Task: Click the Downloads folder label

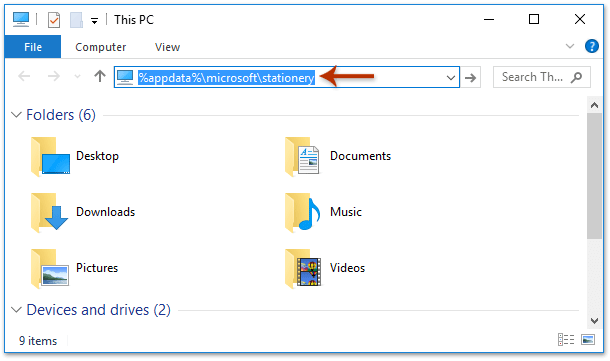Action: click(105, 212)
